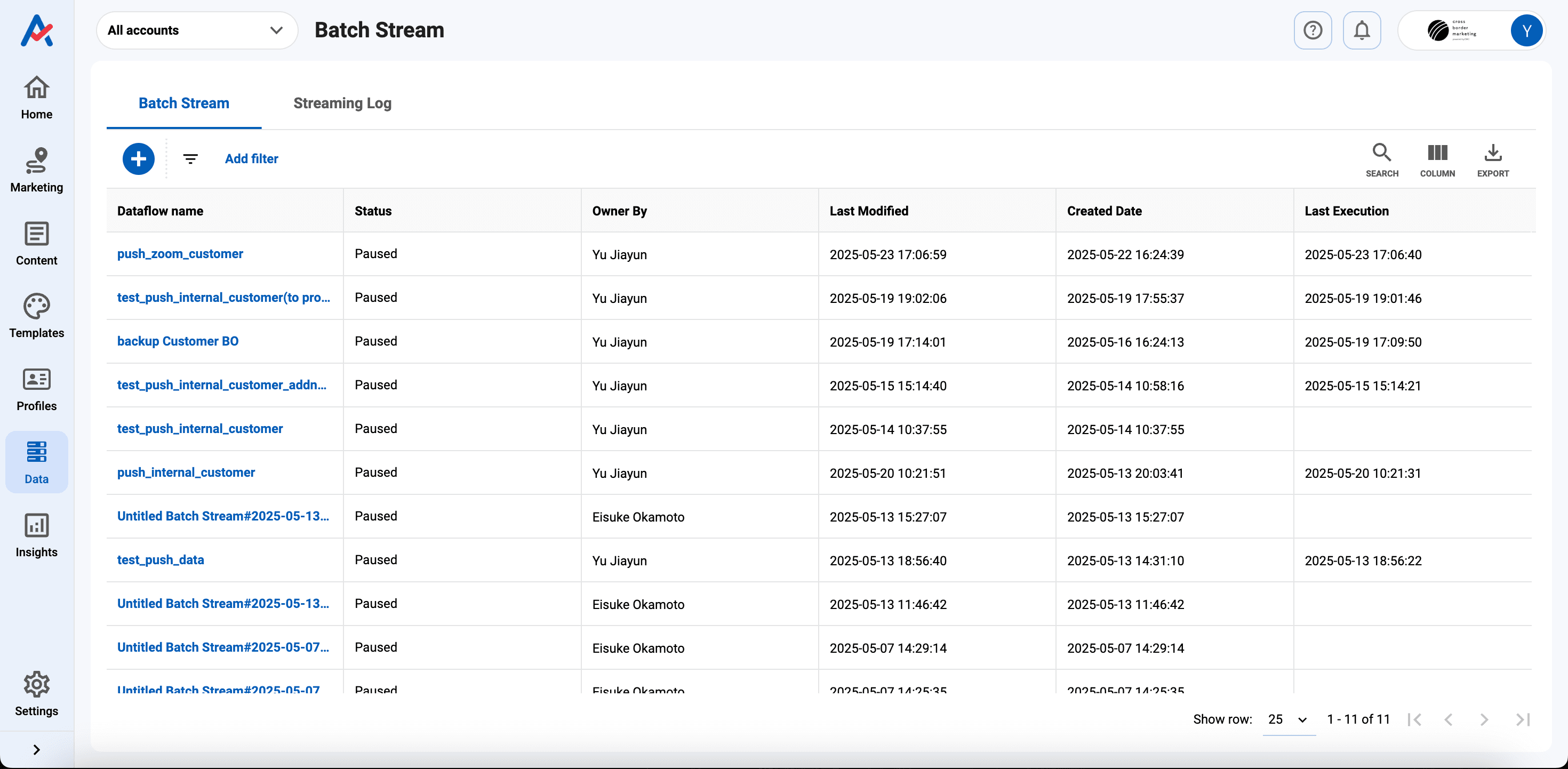1568x769 pixels.
Task: Open the backup Customer BO dataflow
Action: point(177,341)
